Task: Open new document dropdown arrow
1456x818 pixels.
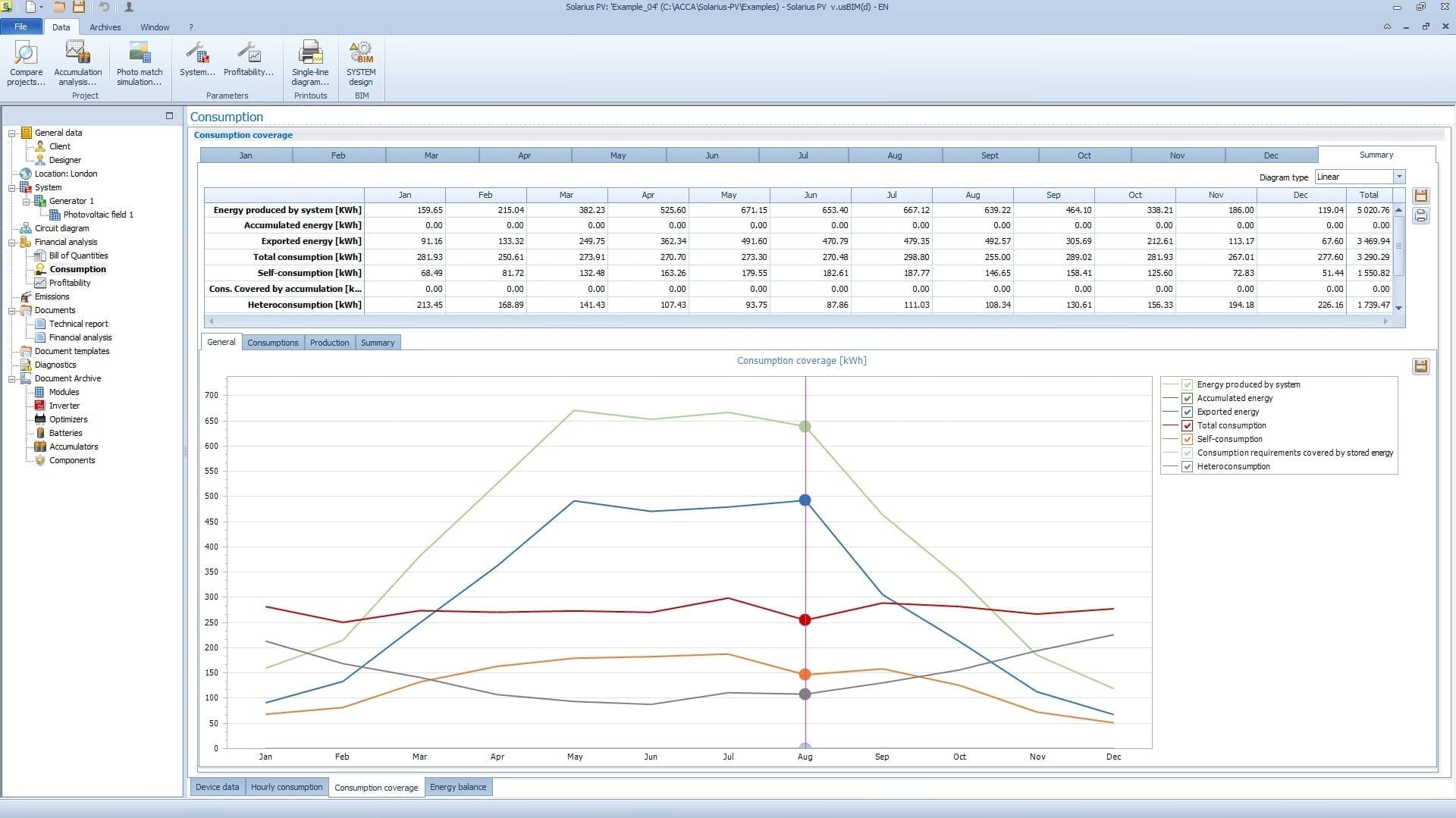Action: pyautogui.click(x=41, y=7)
